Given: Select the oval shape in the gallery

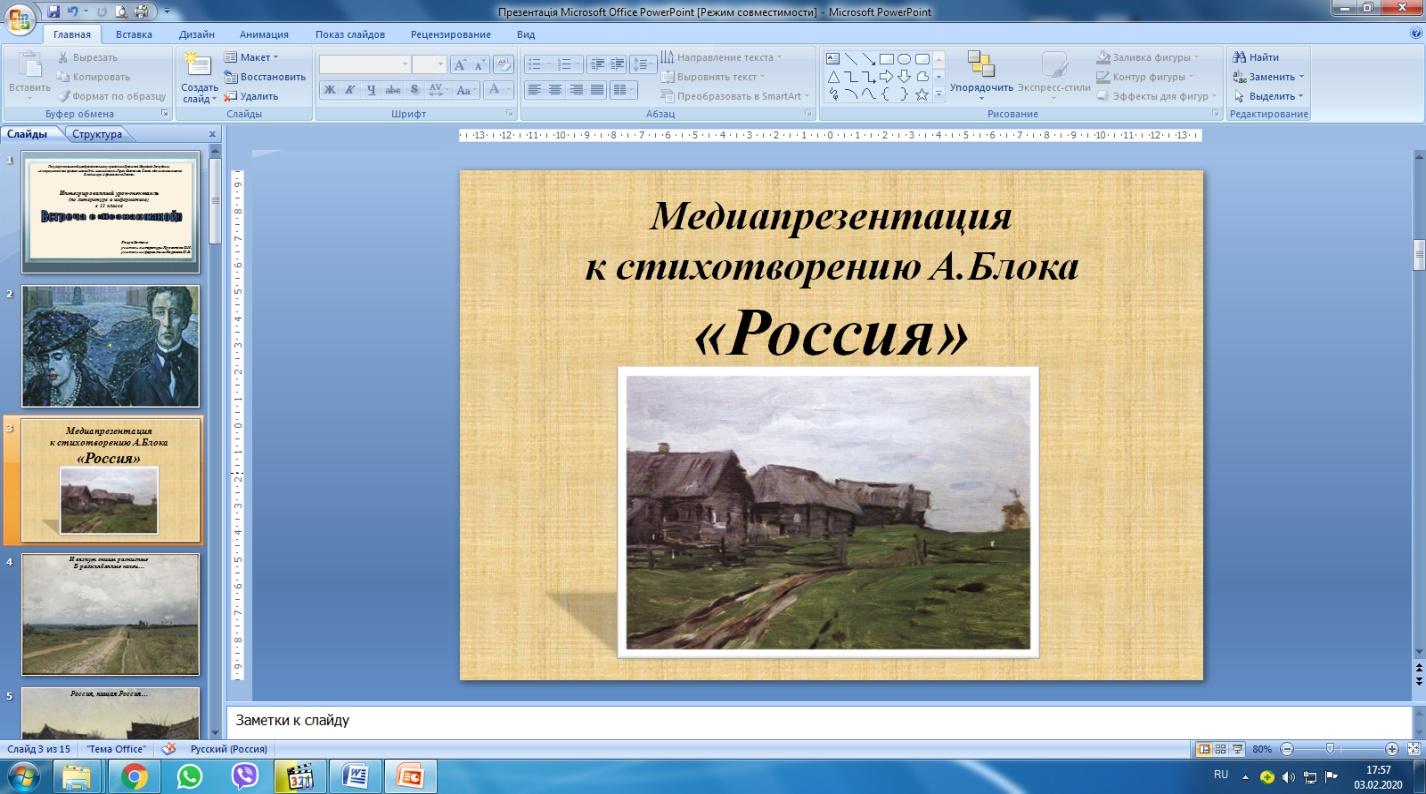Looking at the screenshot, I should (x=904, y=58).
